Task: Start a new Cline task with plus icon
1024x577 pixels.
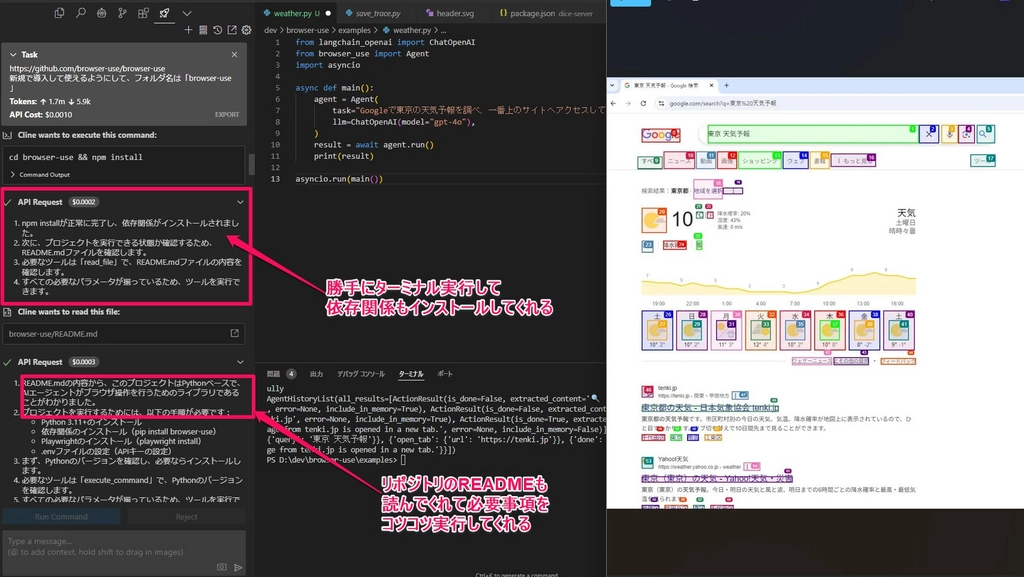Action: click(x=189, y=30)
